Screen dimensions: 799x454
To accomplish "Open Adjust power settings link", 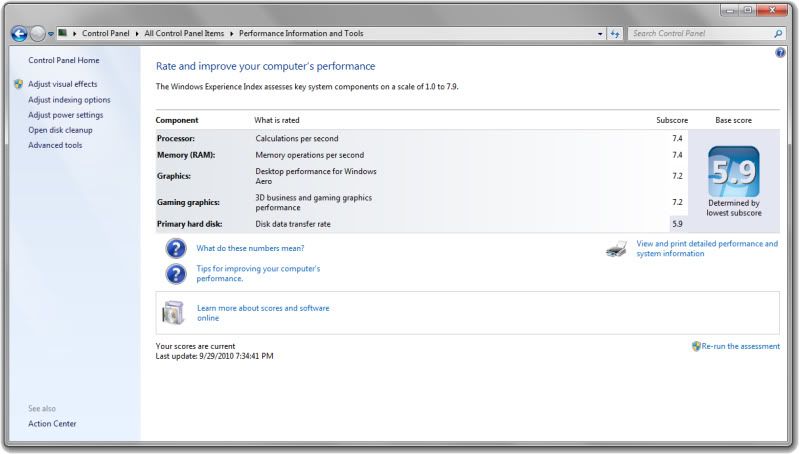I will pyautogui.click(x=65, y=115).
